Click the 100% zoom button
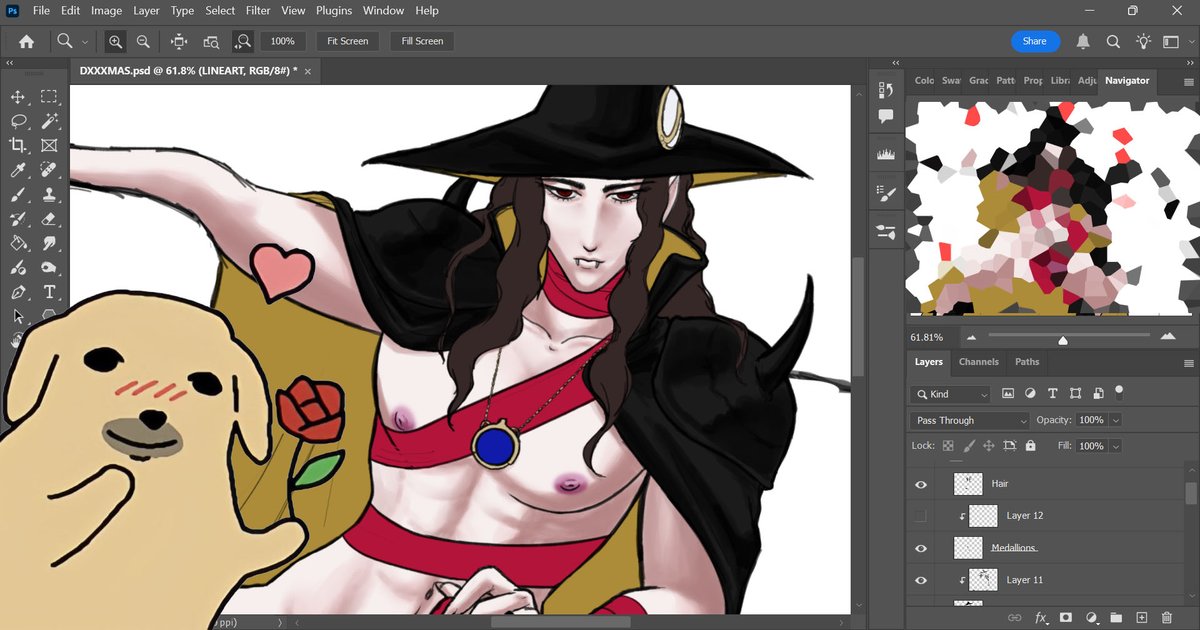1200x630 pixels. 283,41
